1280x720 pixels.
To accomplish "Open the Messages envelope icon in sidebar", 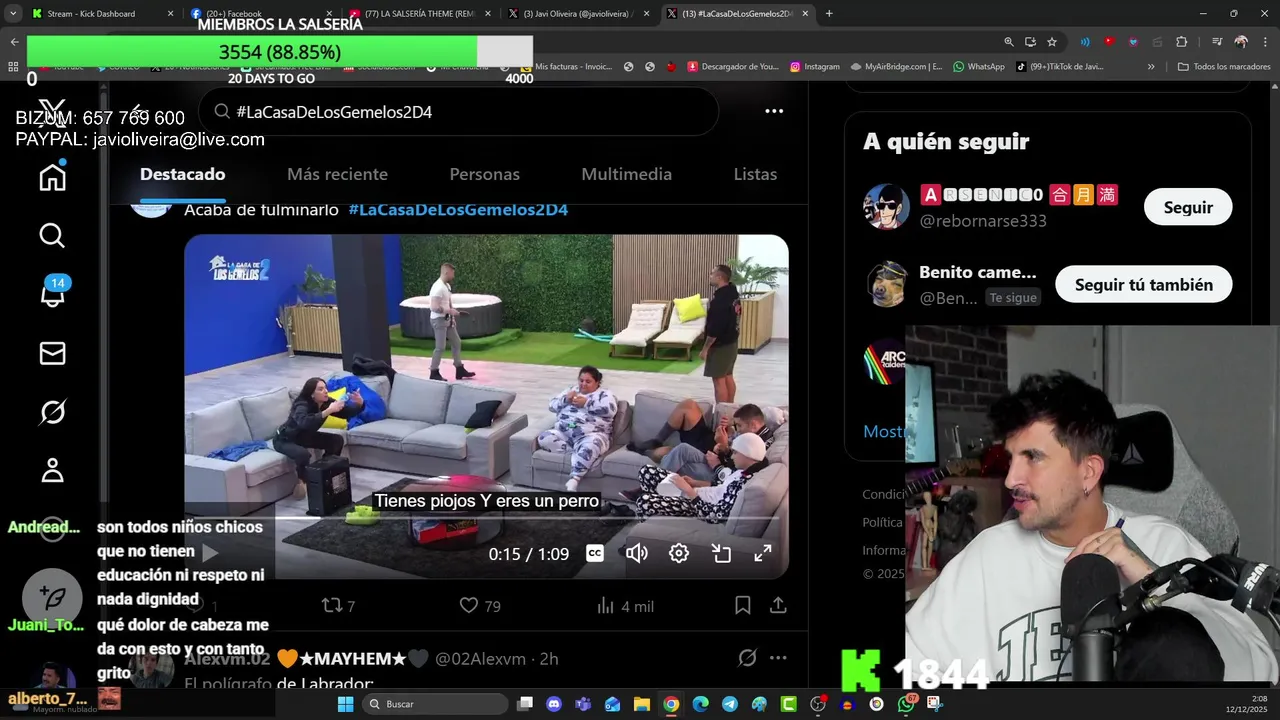I will [x=52, y=353].
